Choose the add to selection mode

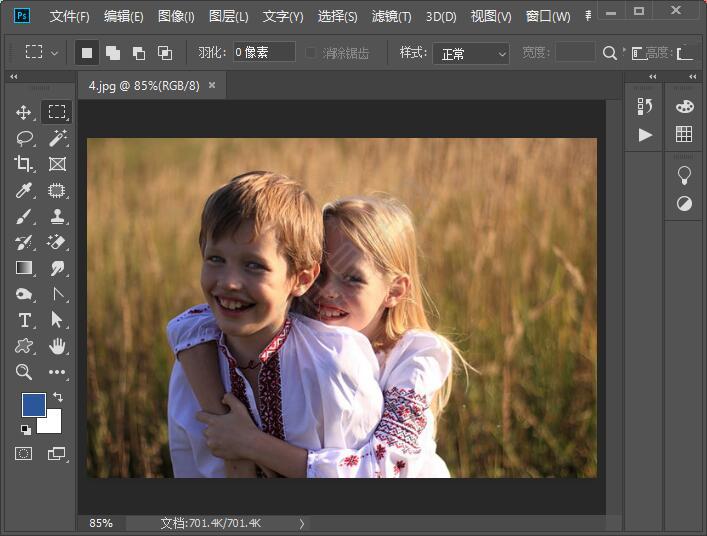(113, 52)
